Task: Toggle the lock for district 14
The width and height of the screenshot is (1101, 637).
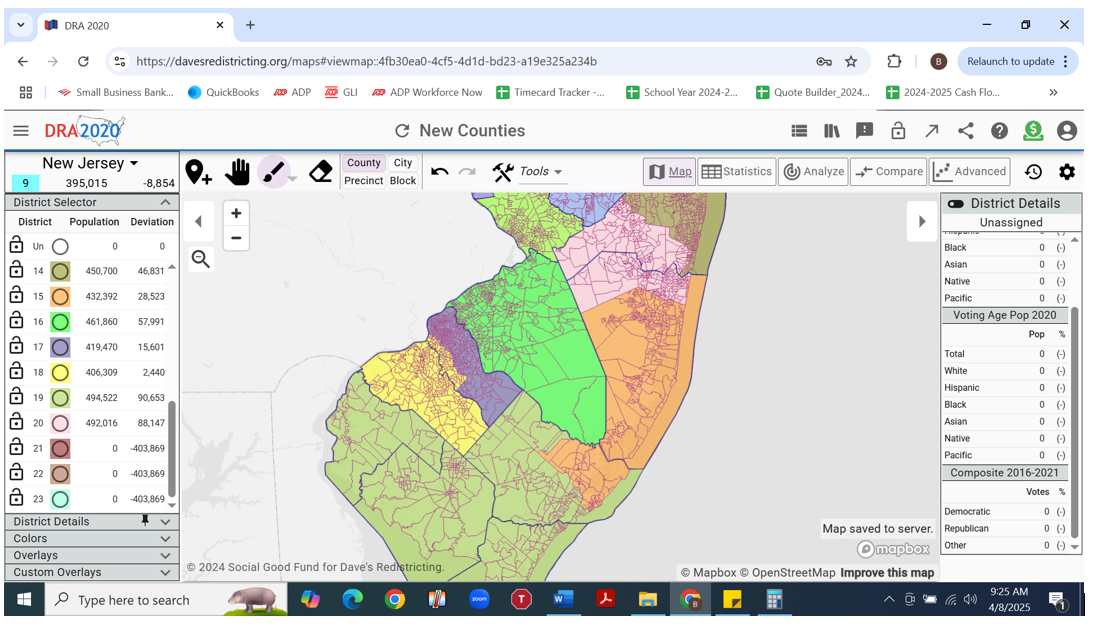Action: click(x=16, y=270)
